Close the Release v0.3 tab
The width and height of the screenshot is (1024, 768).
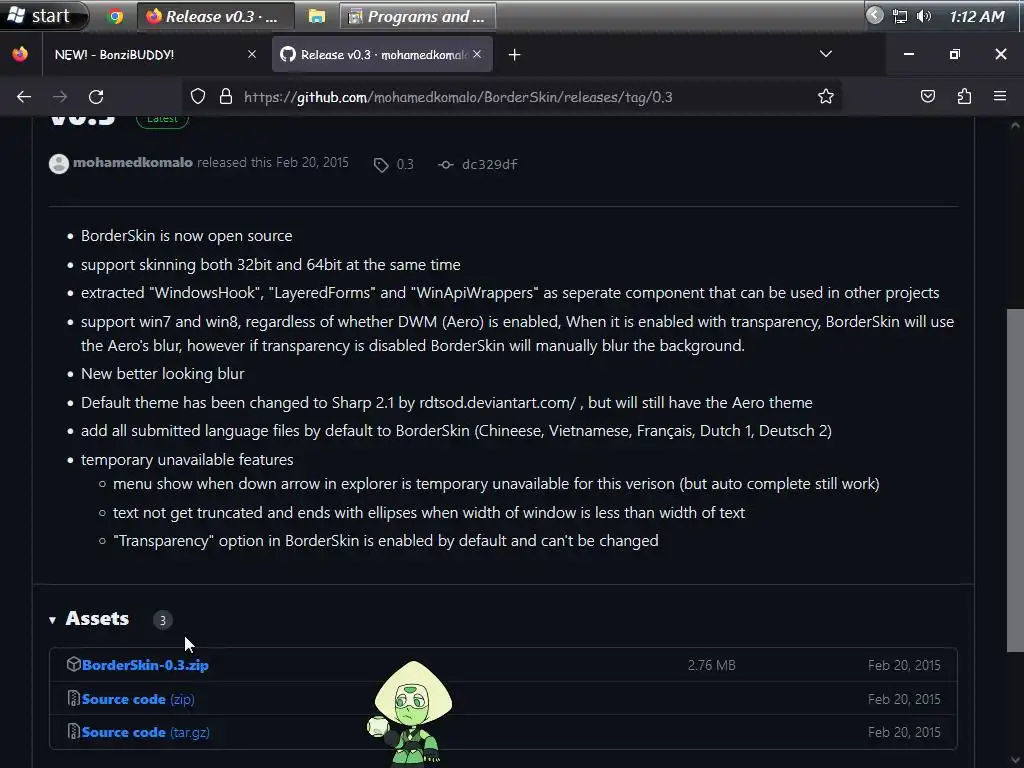click(x=477, y=54)
